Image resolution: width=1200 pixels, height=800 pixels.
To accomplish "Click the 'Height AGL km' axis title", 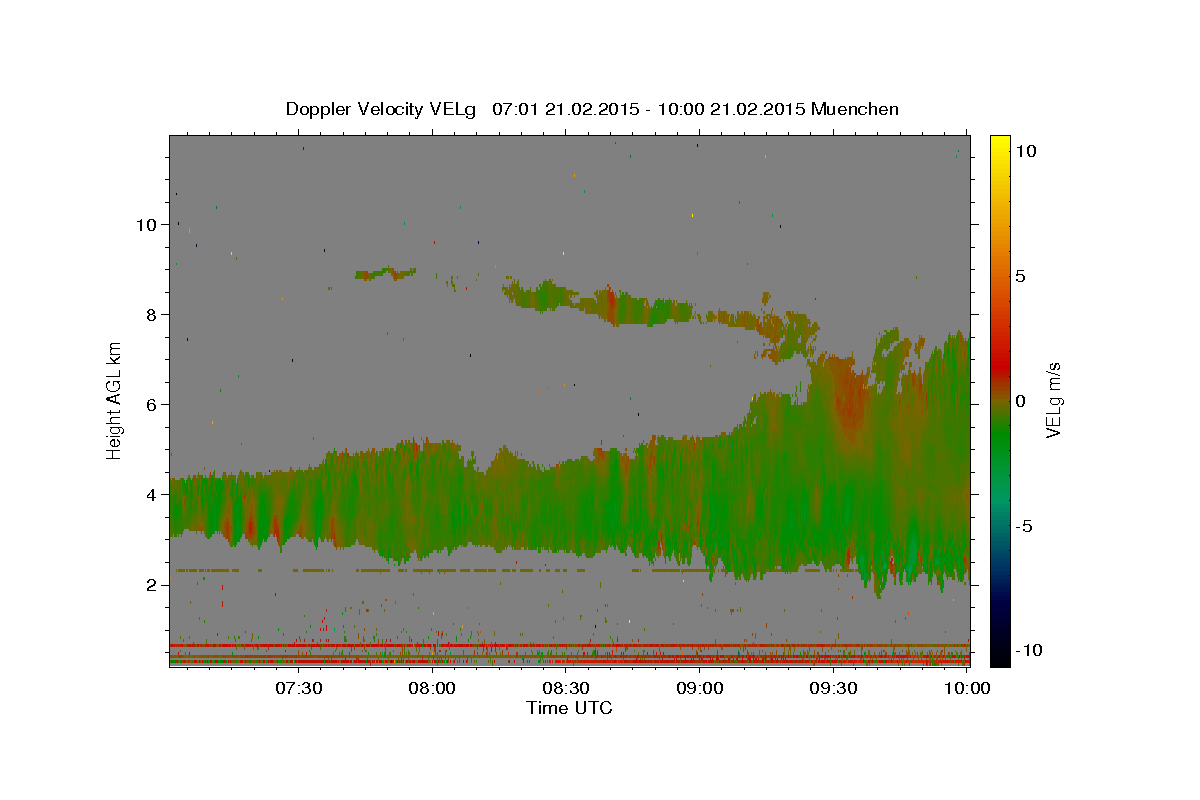I will click(x=115, y=401).
